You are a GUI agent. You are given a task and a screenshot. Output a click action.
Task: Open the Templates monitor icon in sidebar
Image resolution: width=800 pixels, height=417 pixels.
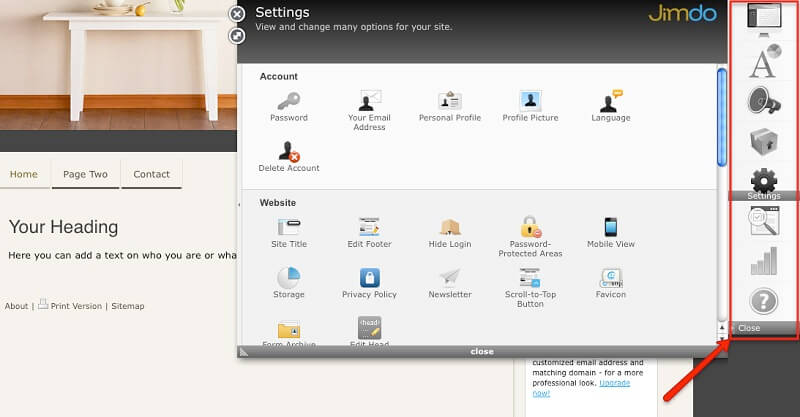764,19
